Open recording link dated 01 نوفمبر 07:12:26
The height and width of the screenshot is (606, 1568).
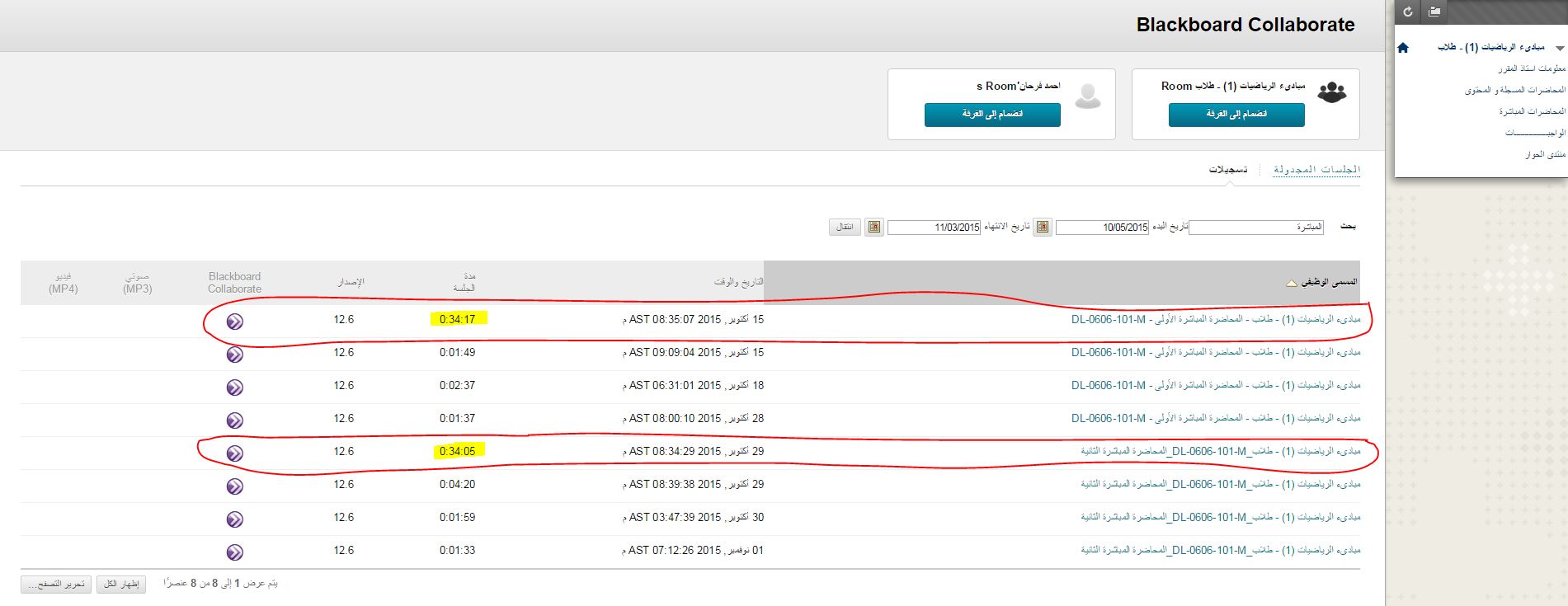pyautogui.click(x=1221, y=550)
